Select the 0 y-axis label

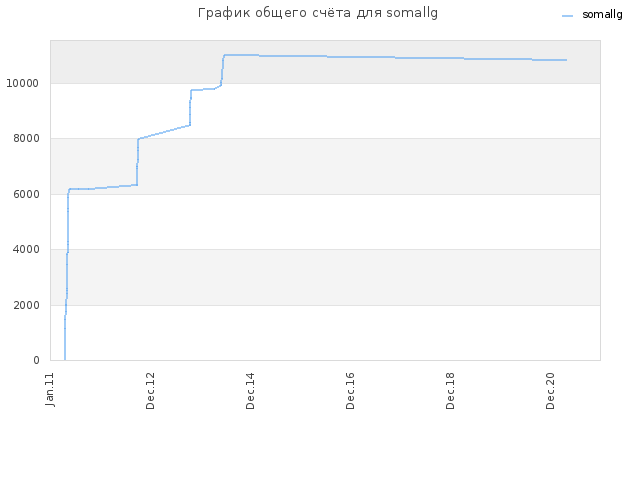click(x=36, y=360)
